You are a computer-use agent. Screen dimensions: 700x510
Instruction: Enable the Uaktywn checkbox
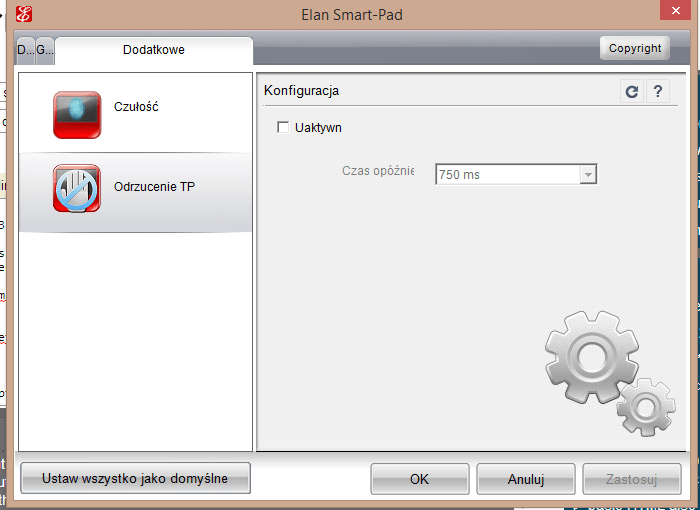click(283, 127)
